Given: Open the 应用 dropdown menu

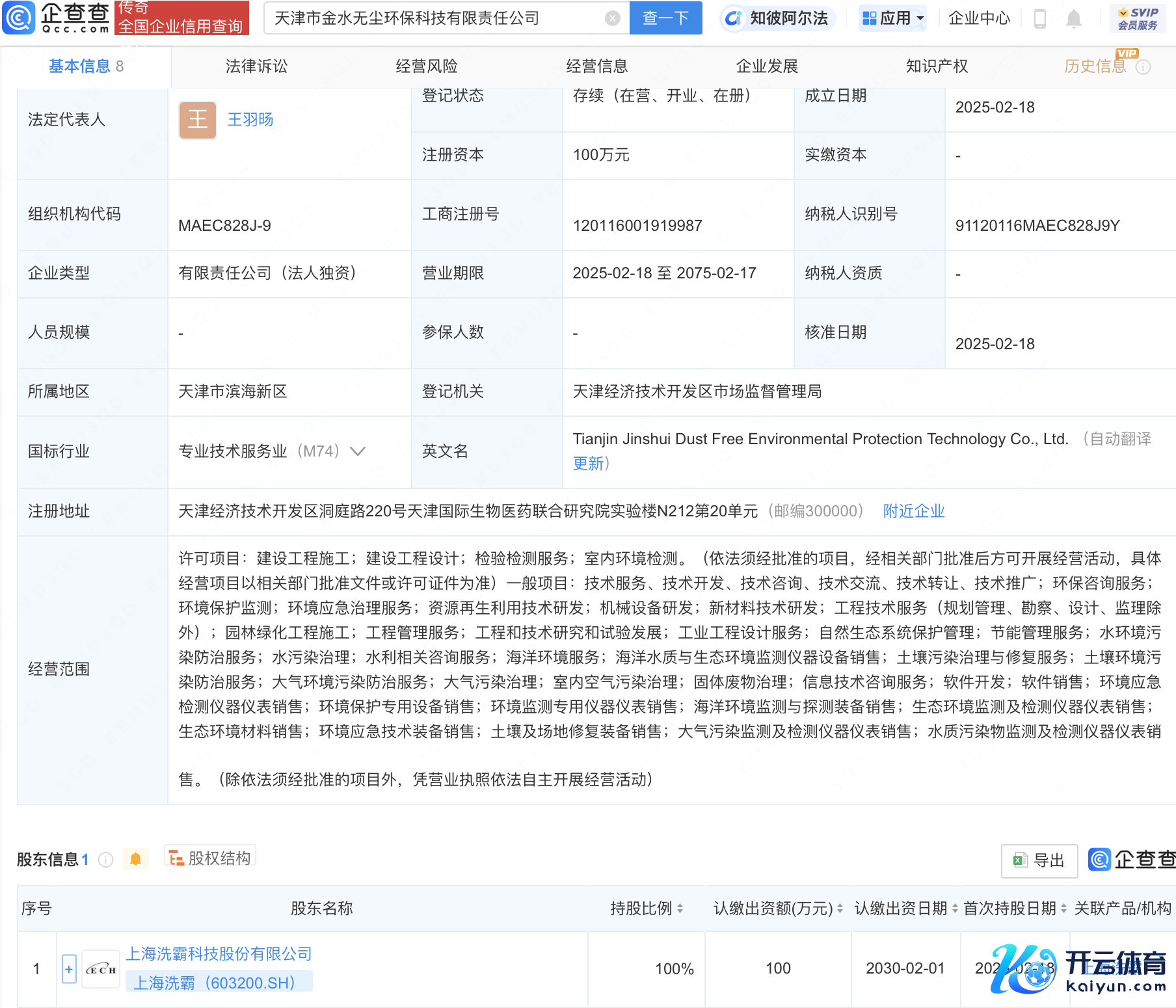Looking at the screenshot, I should pos(892,18).
